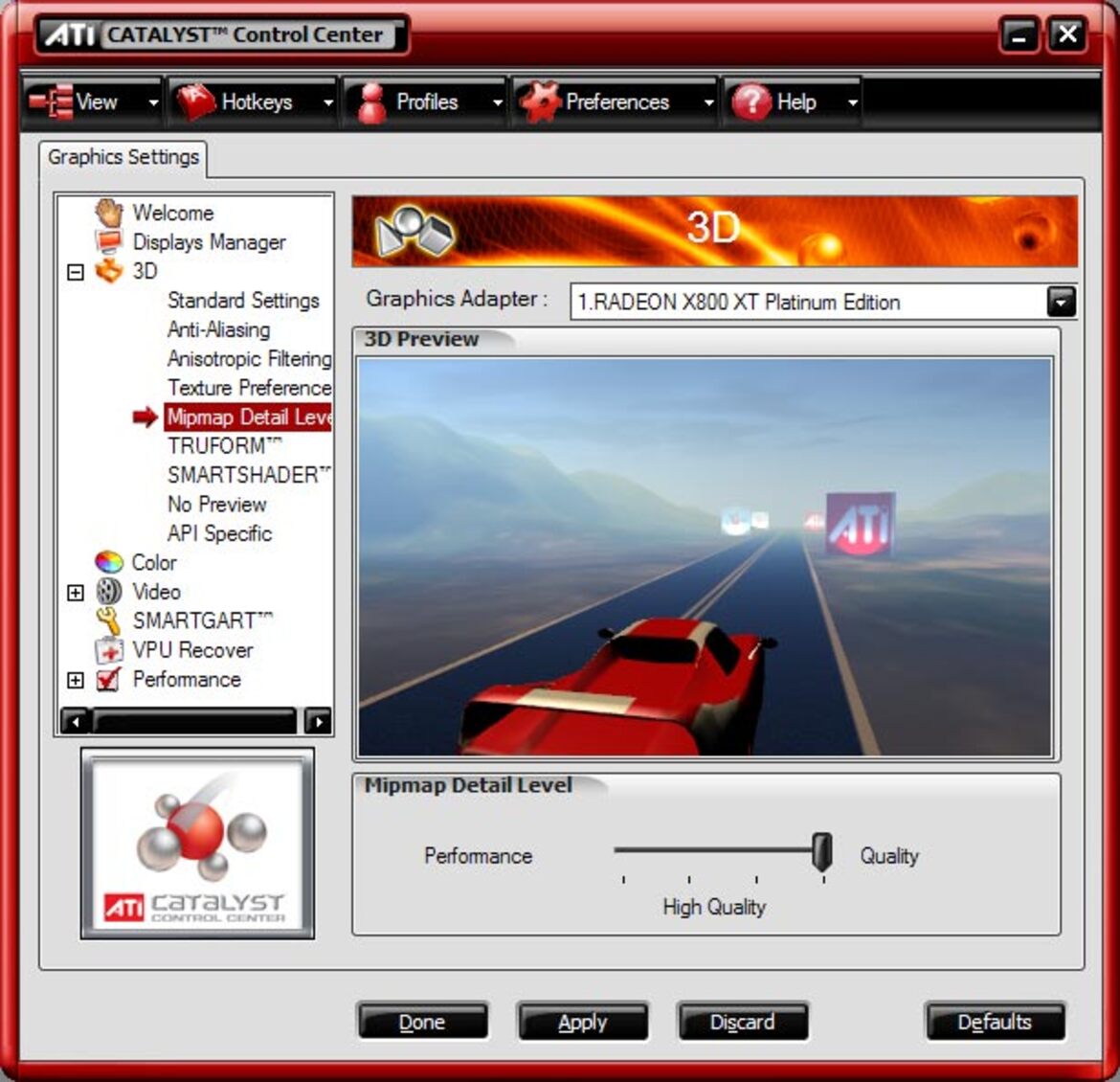Click the Discard button
The width and height of the screenshot is (1120, 1082).
pos(742,1022)
